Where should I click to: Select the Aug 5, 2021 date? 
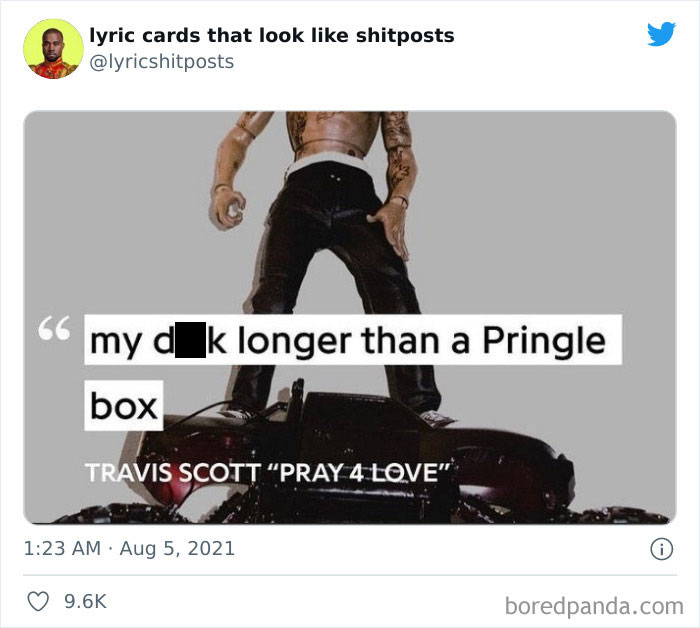177,549
